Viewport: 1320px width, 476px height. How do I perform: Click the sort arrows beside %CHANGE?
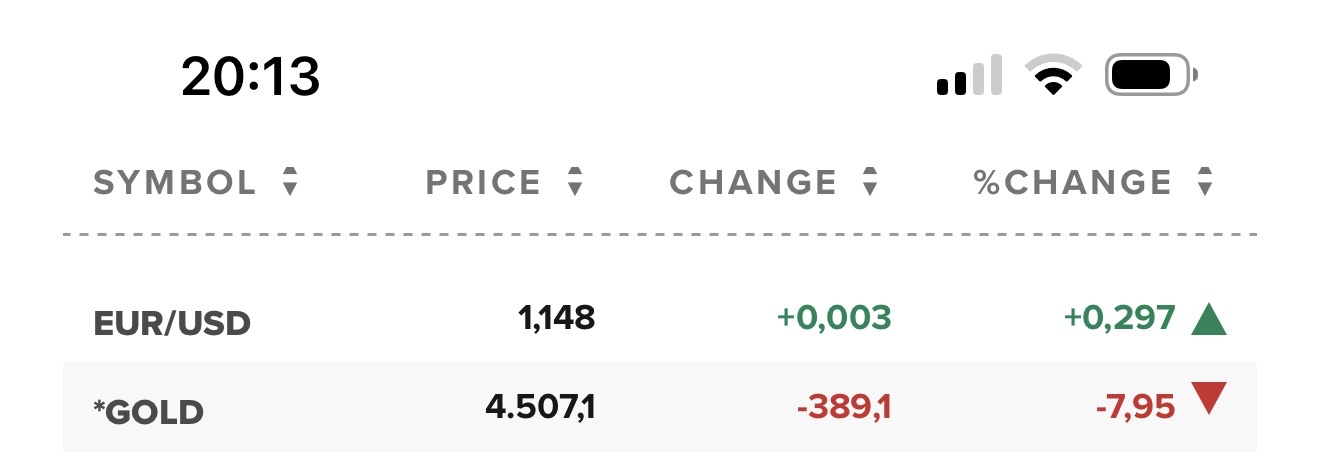point(1205,182)
